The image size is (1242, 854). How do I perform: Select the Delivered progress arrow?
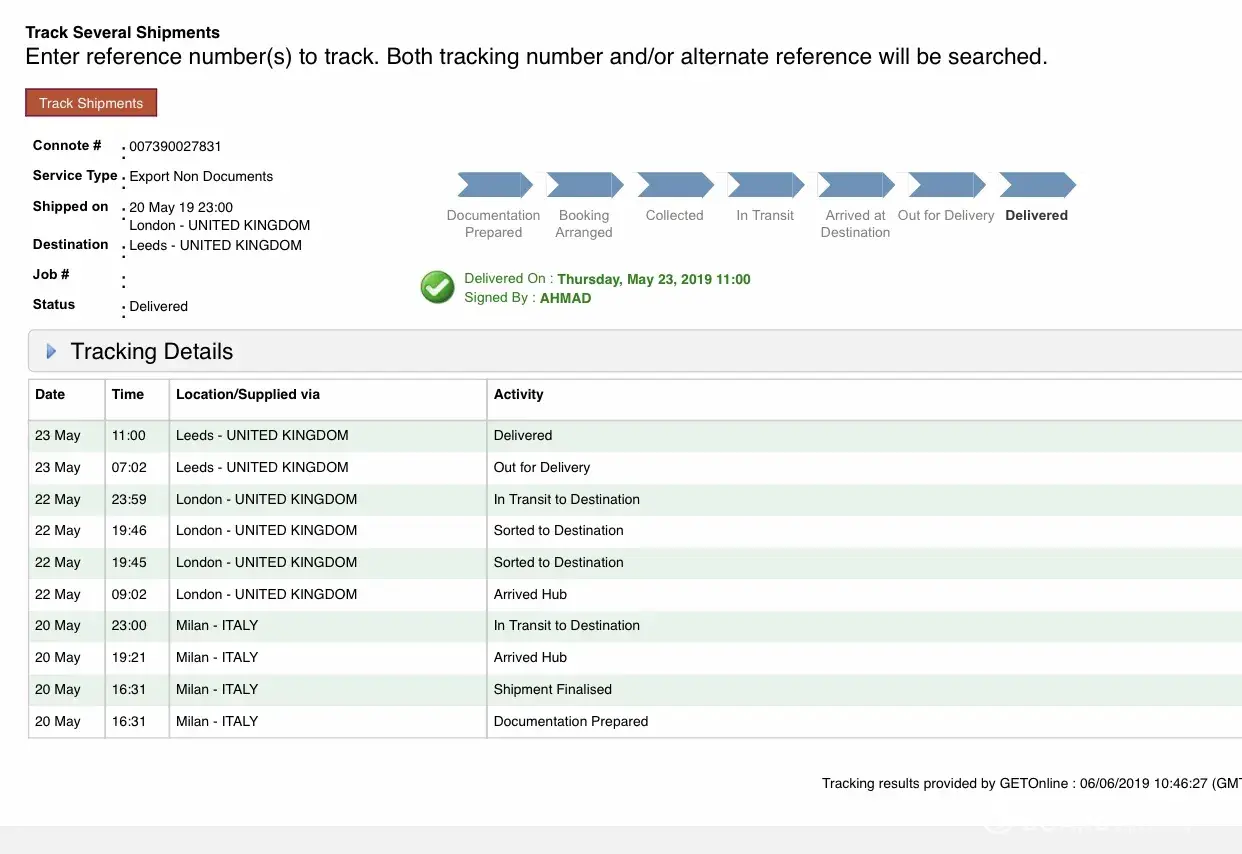click(1037, 185)
